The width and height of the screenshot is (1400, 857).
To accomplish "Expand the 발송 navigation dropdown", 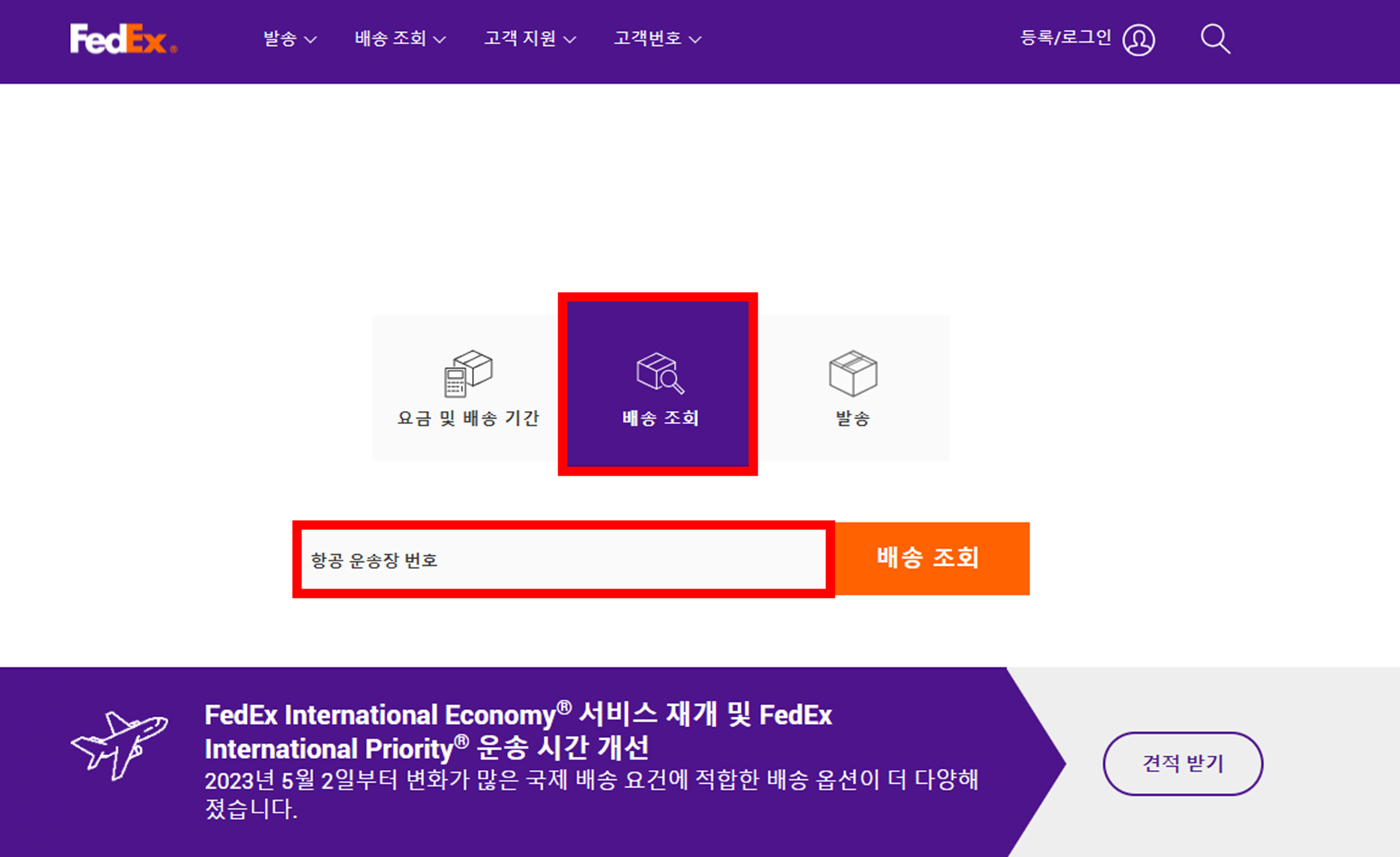I will point(313,38).
